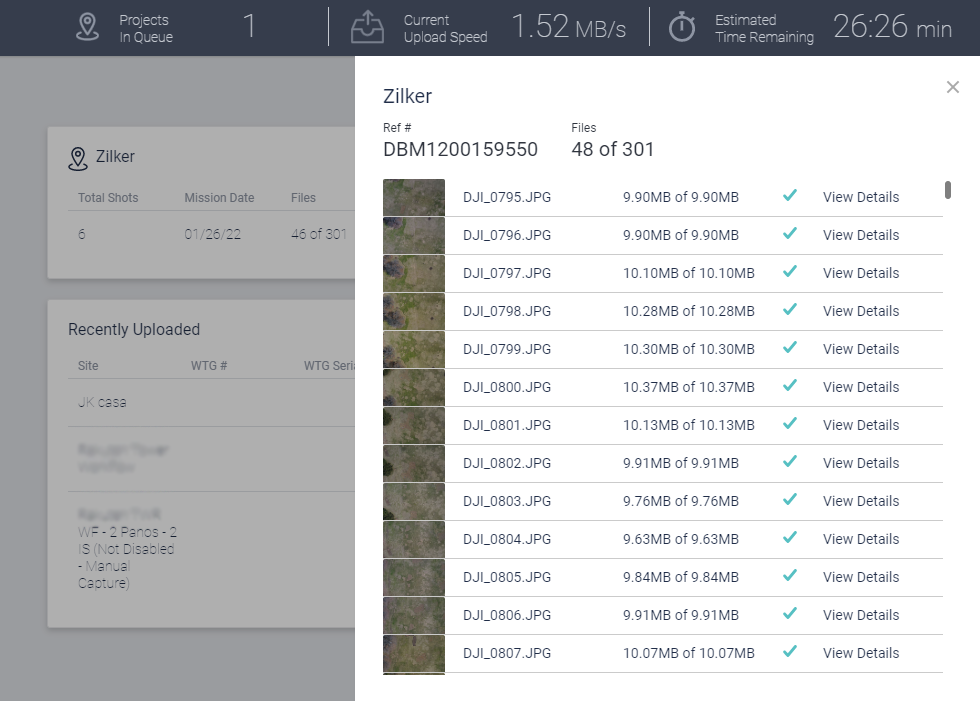This screenshot has width=980, height=701.
Task: Click the 26:26 min time remaining value
Action: 892,27
